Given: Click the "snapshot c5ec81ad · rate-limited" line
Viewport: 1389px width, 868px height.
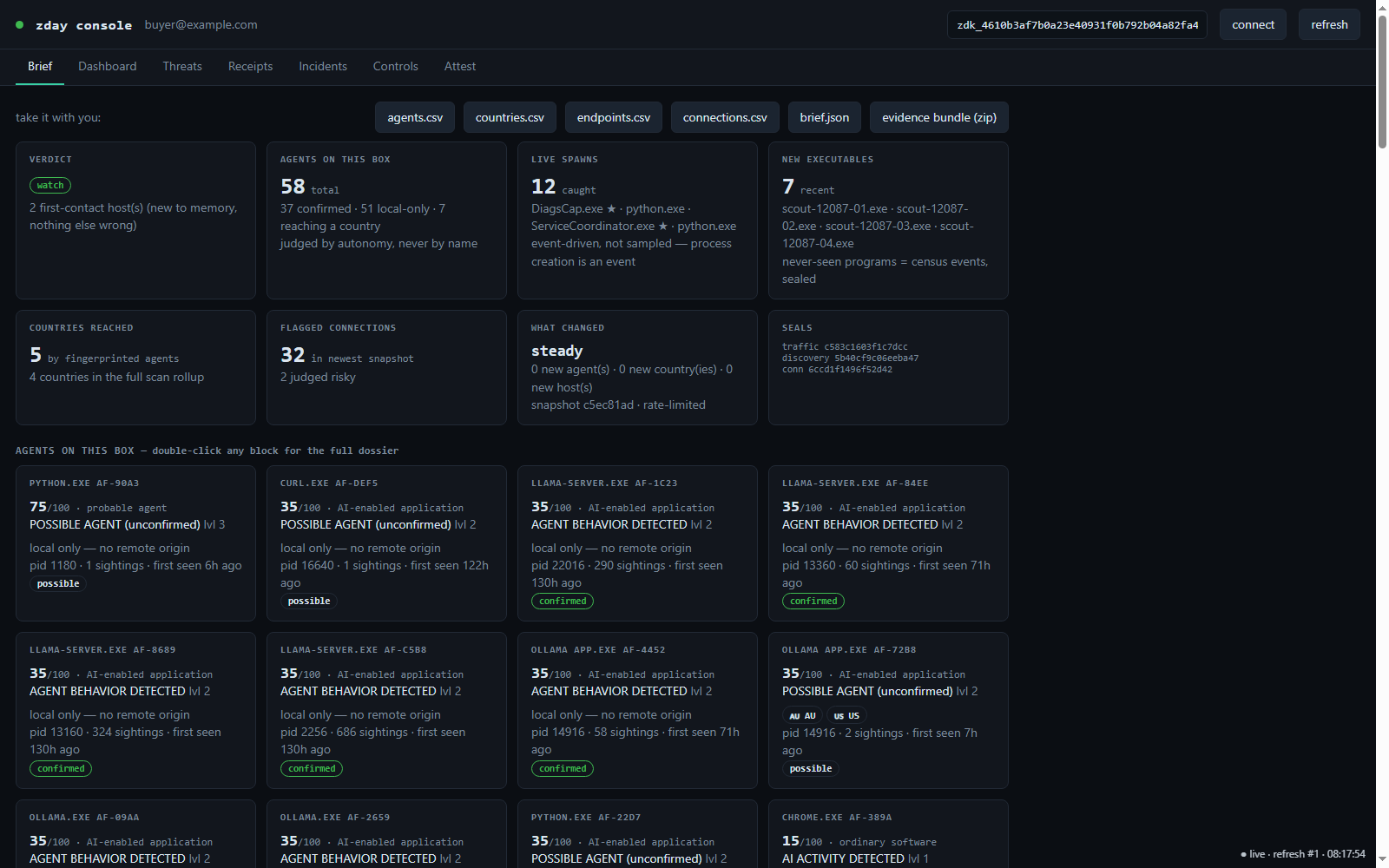Looking at the screenshot, I should [618, 404].
